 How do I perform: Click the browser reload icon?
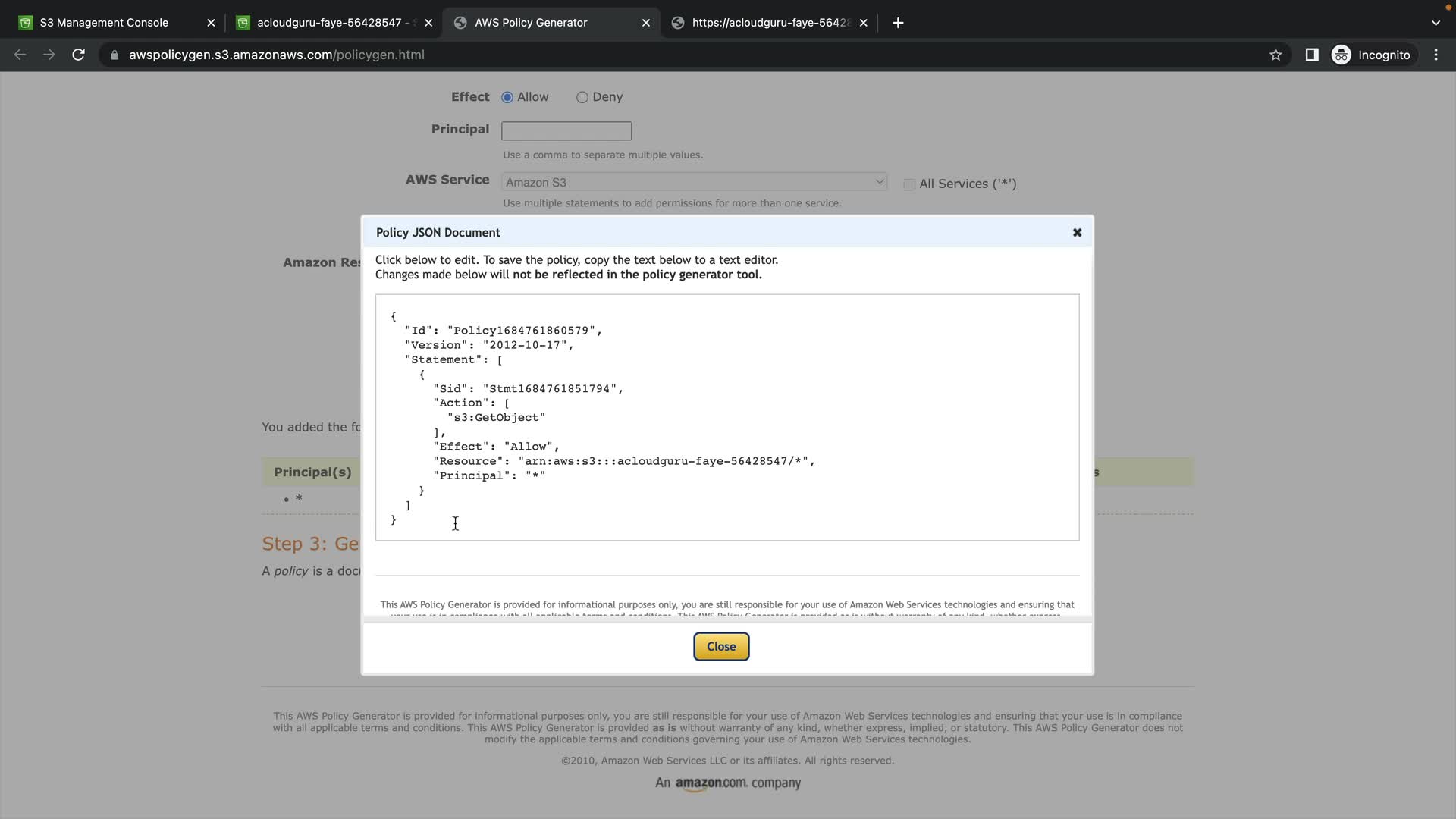click(x=78, y=55)
